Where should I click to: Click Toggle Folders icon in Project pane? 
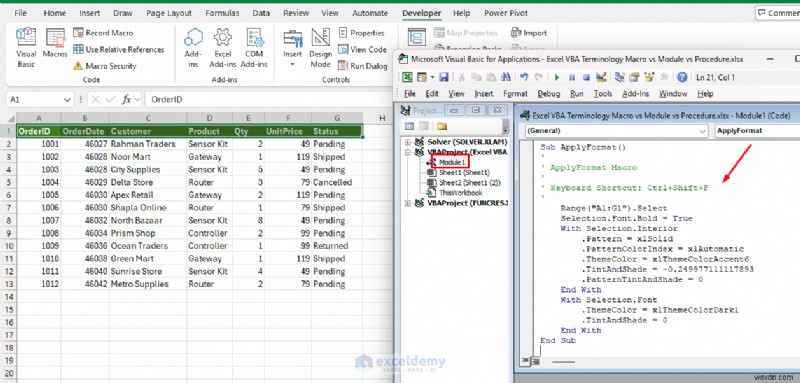442,126
